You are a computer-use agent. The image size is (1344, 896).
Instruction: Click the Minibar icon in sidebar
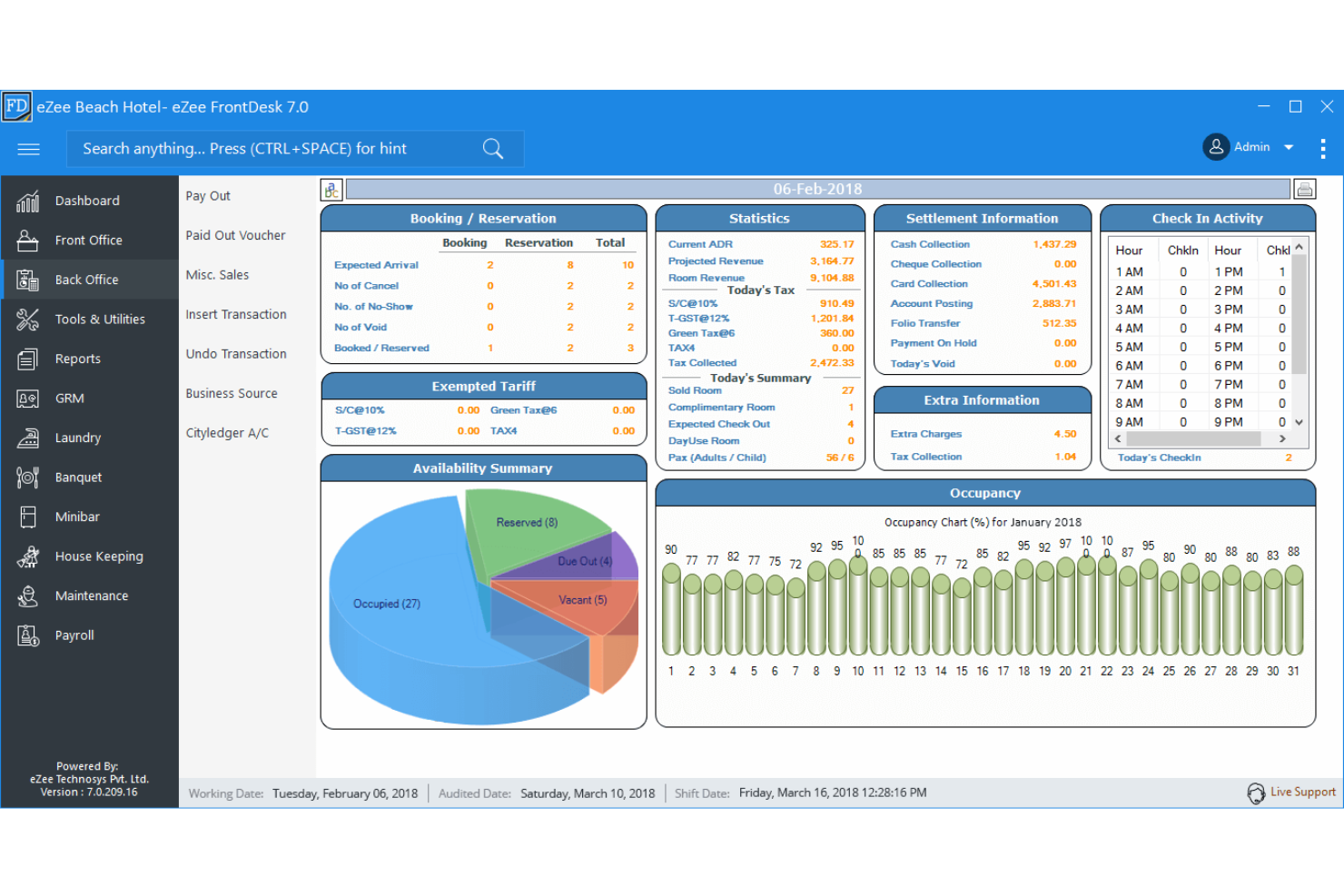[x=28, y=517]
